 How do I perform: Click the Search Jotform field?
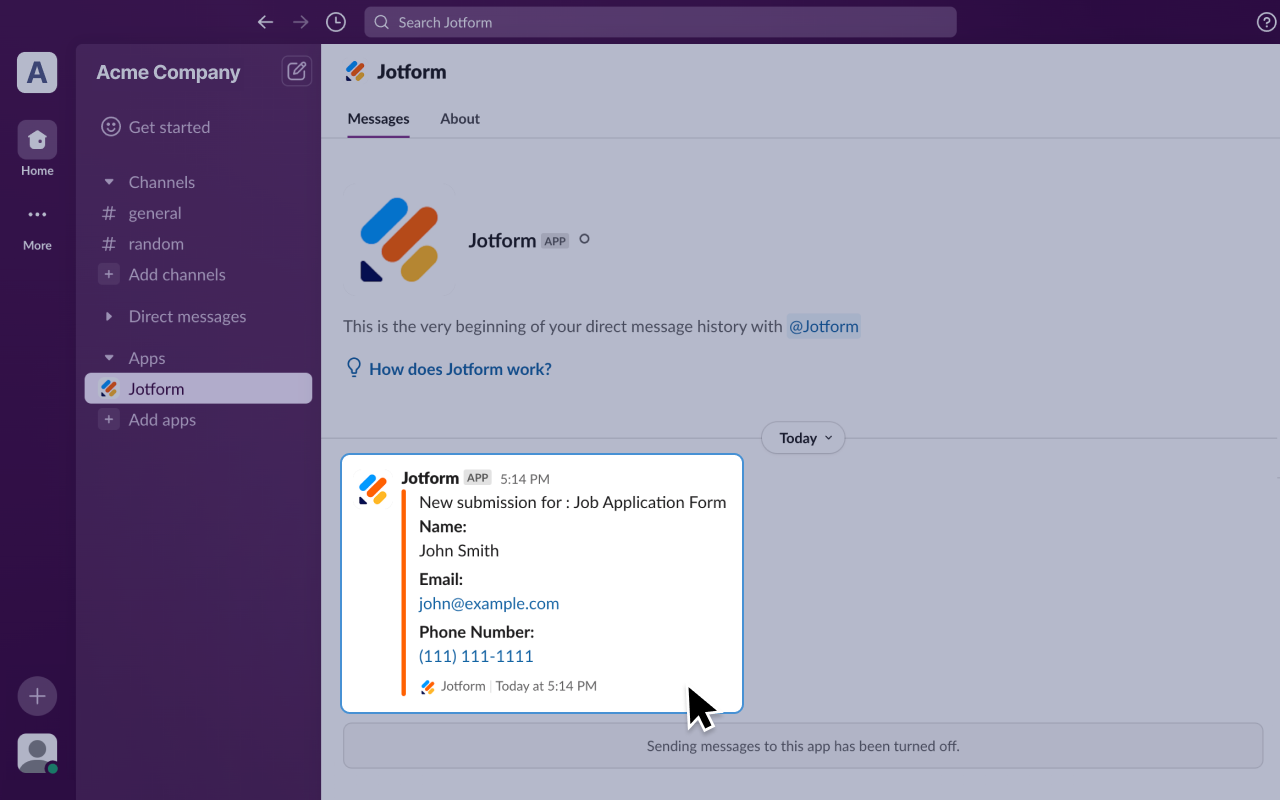(660, 22)
